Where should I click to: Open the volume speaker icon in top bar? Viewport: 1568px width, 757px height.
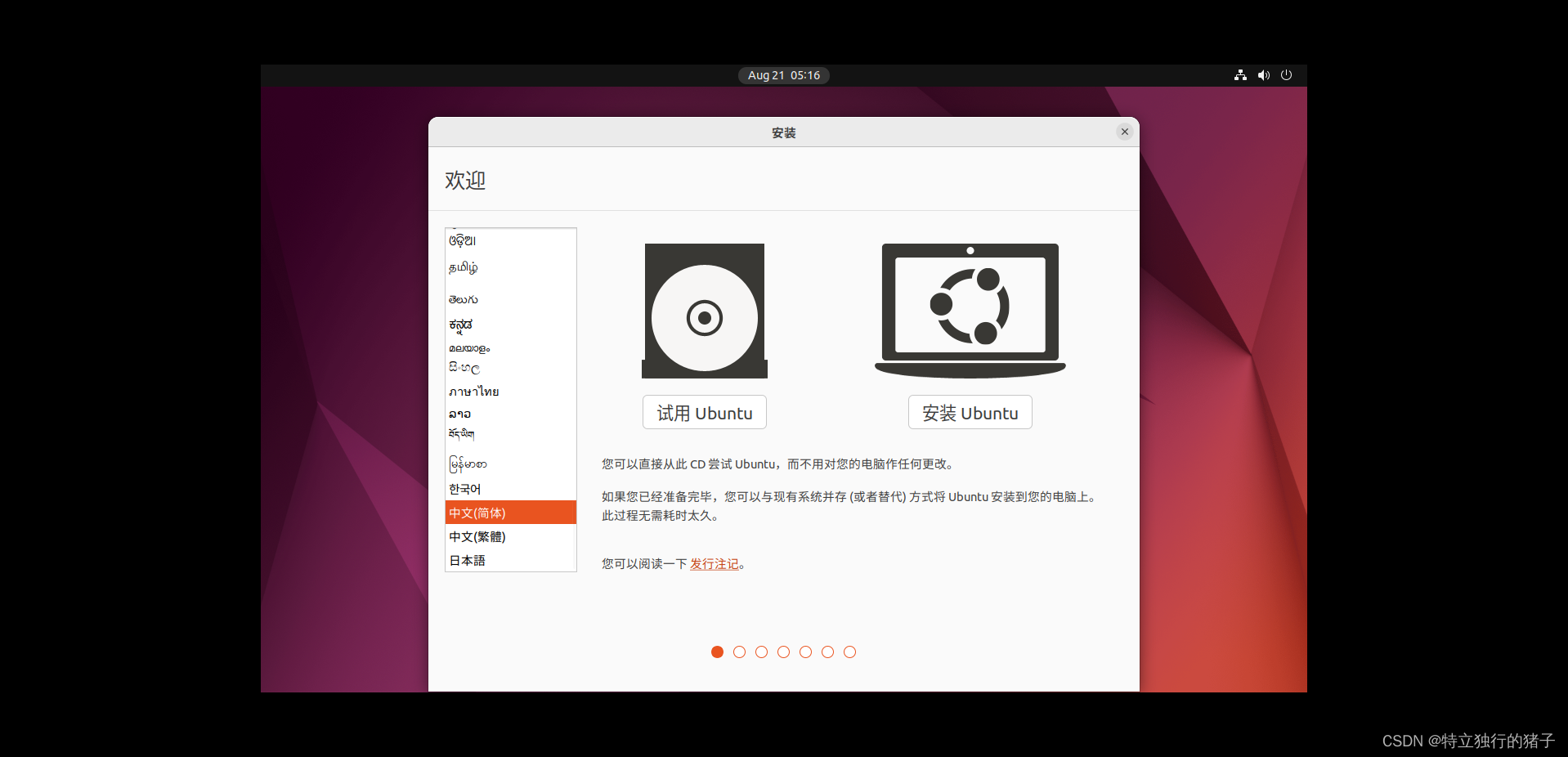(1264, 75)
